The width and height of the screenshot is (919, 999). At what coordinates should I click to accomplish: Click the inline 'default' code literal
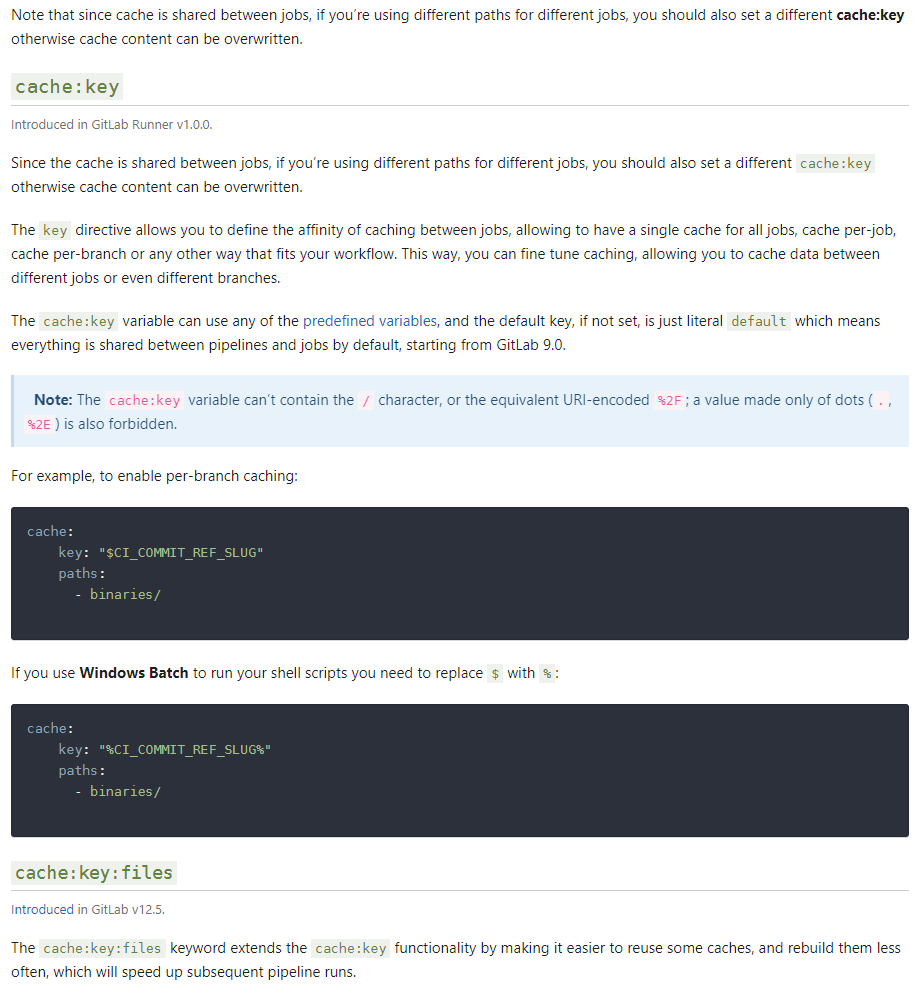758,321
